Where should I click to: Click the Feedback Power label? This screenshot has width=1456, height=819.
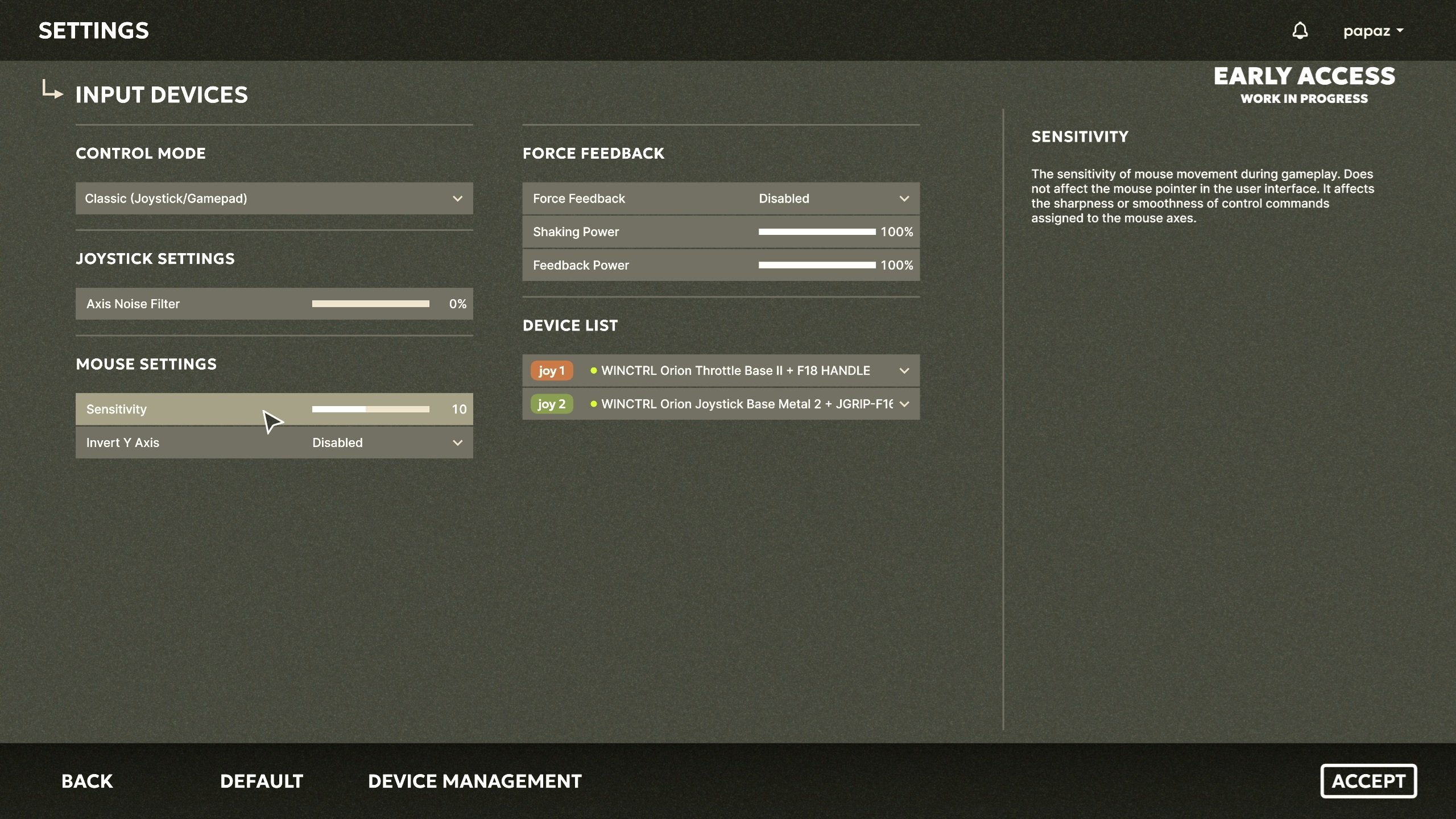point(581,265)
